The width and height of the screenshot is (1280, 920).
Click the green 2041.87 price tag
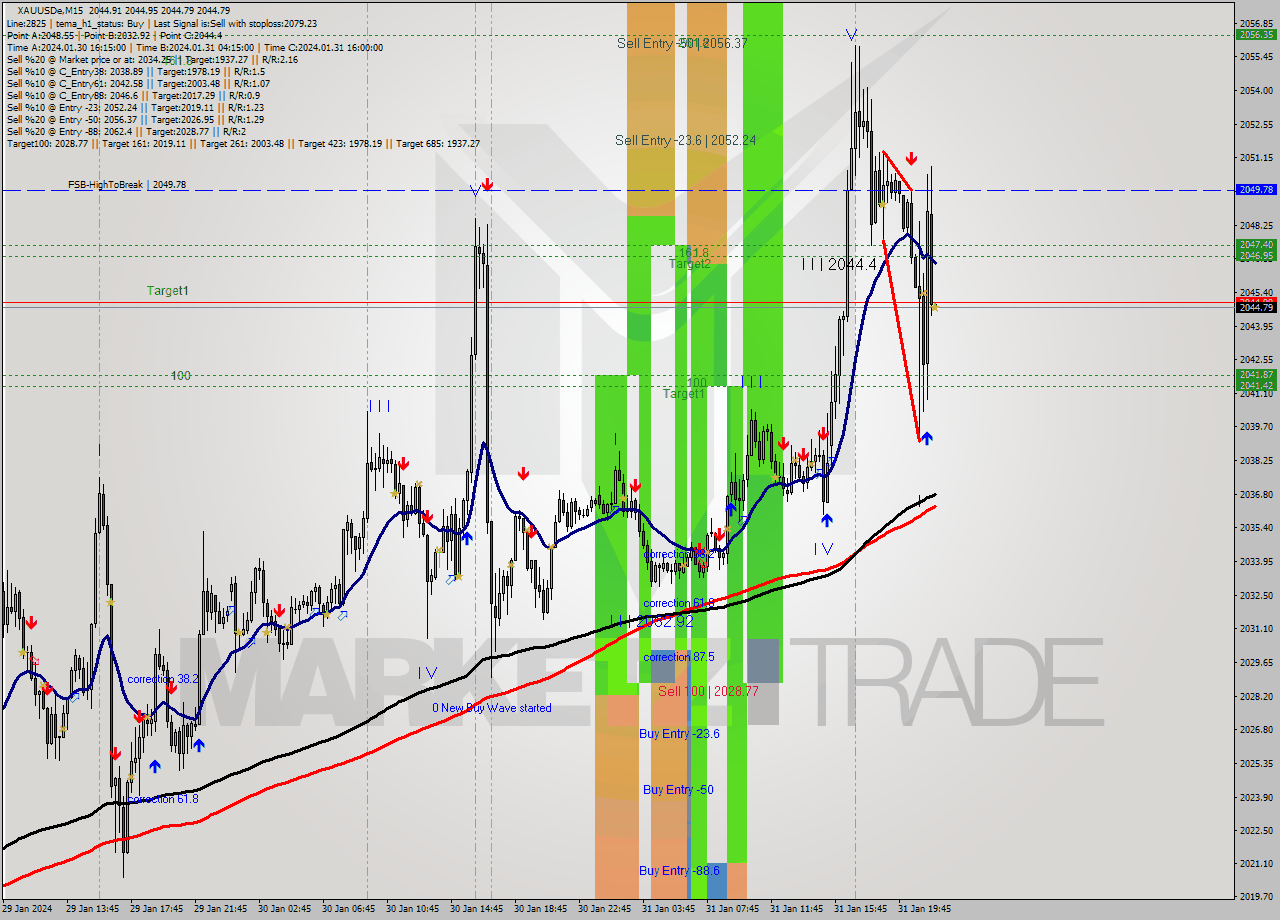click(1256, 374)
